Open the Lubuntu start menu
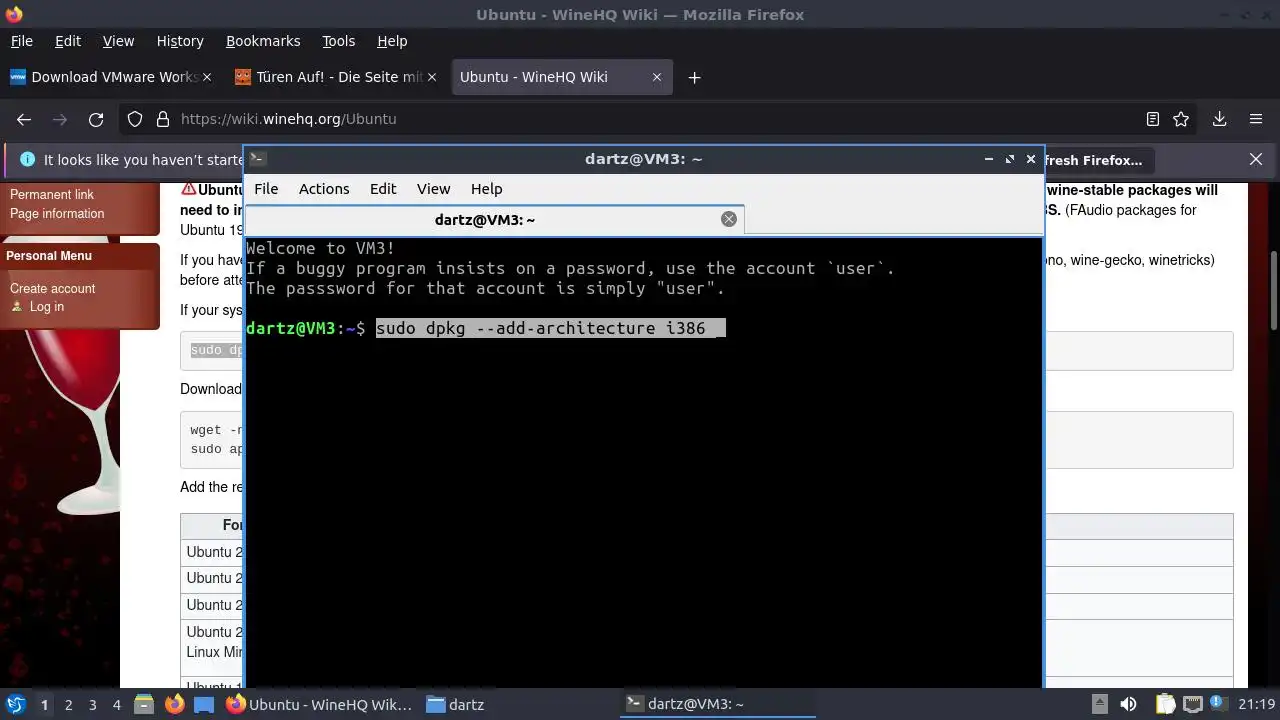 point(16,704)
